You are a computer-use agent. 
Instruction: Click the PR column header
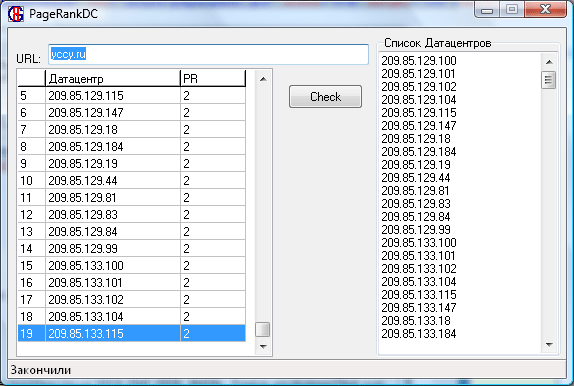(213, 78)
